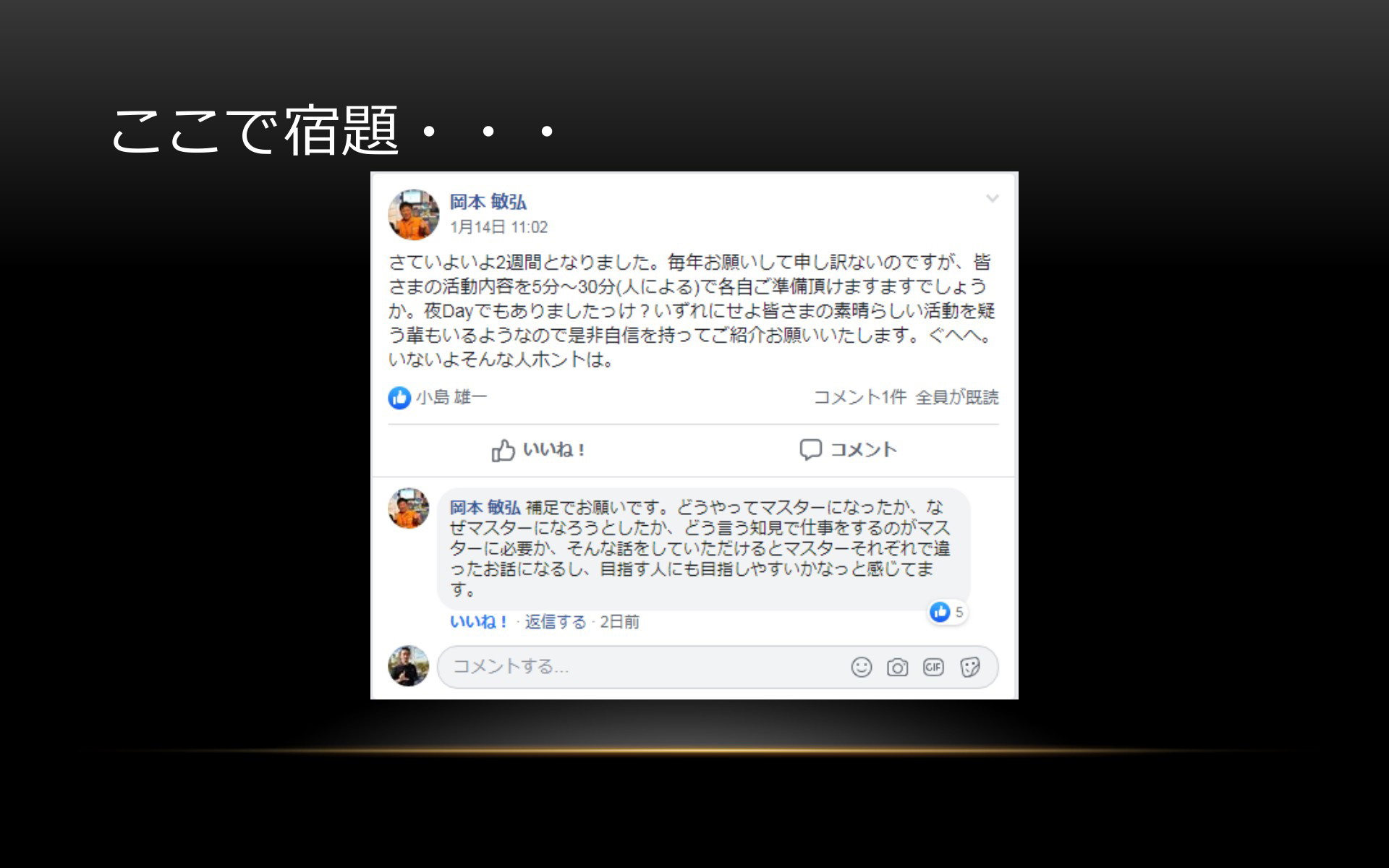Insert a GIF into the comment

point(933,667)
